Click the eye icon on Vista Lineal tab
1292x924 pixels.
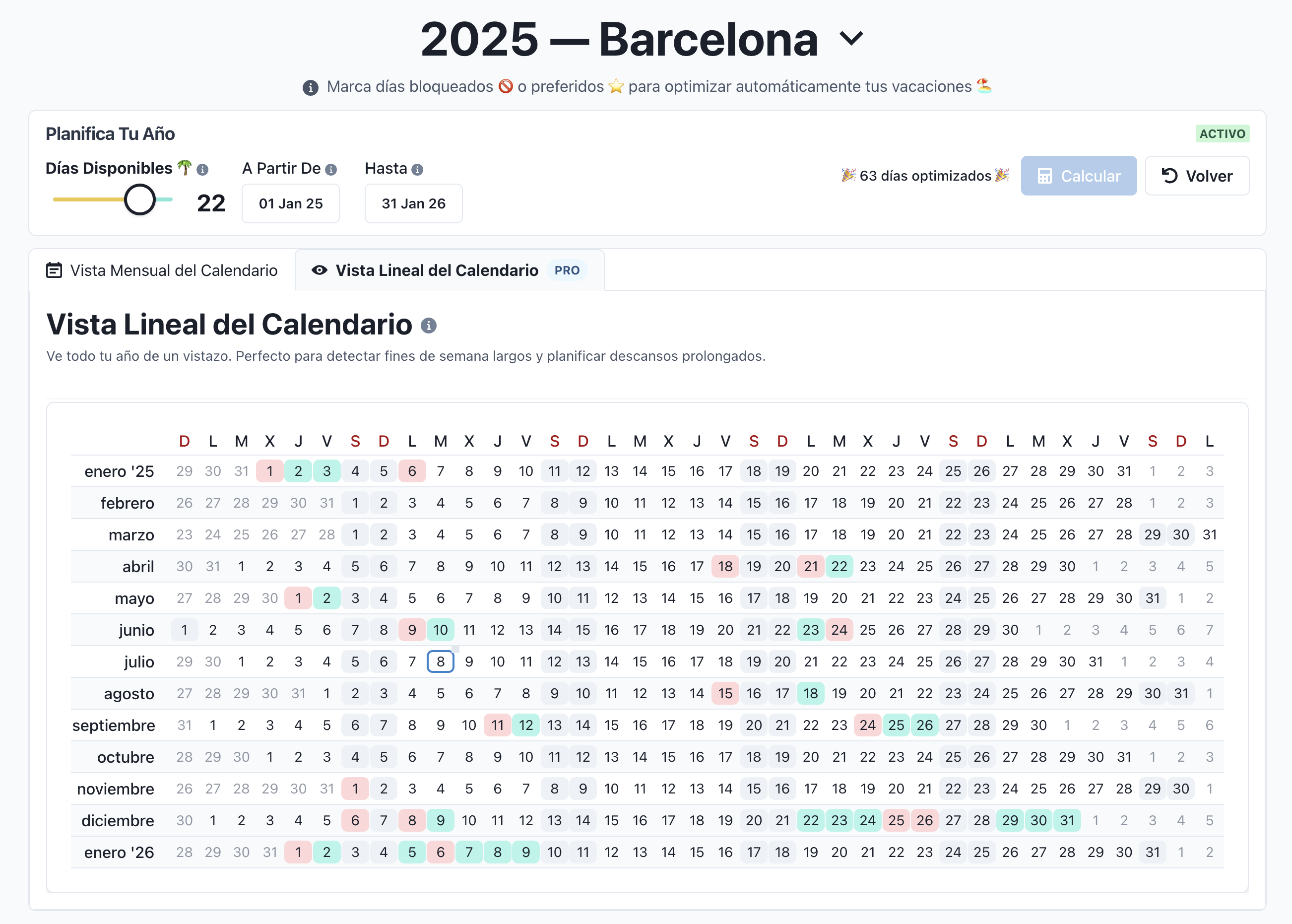(319, 270)
